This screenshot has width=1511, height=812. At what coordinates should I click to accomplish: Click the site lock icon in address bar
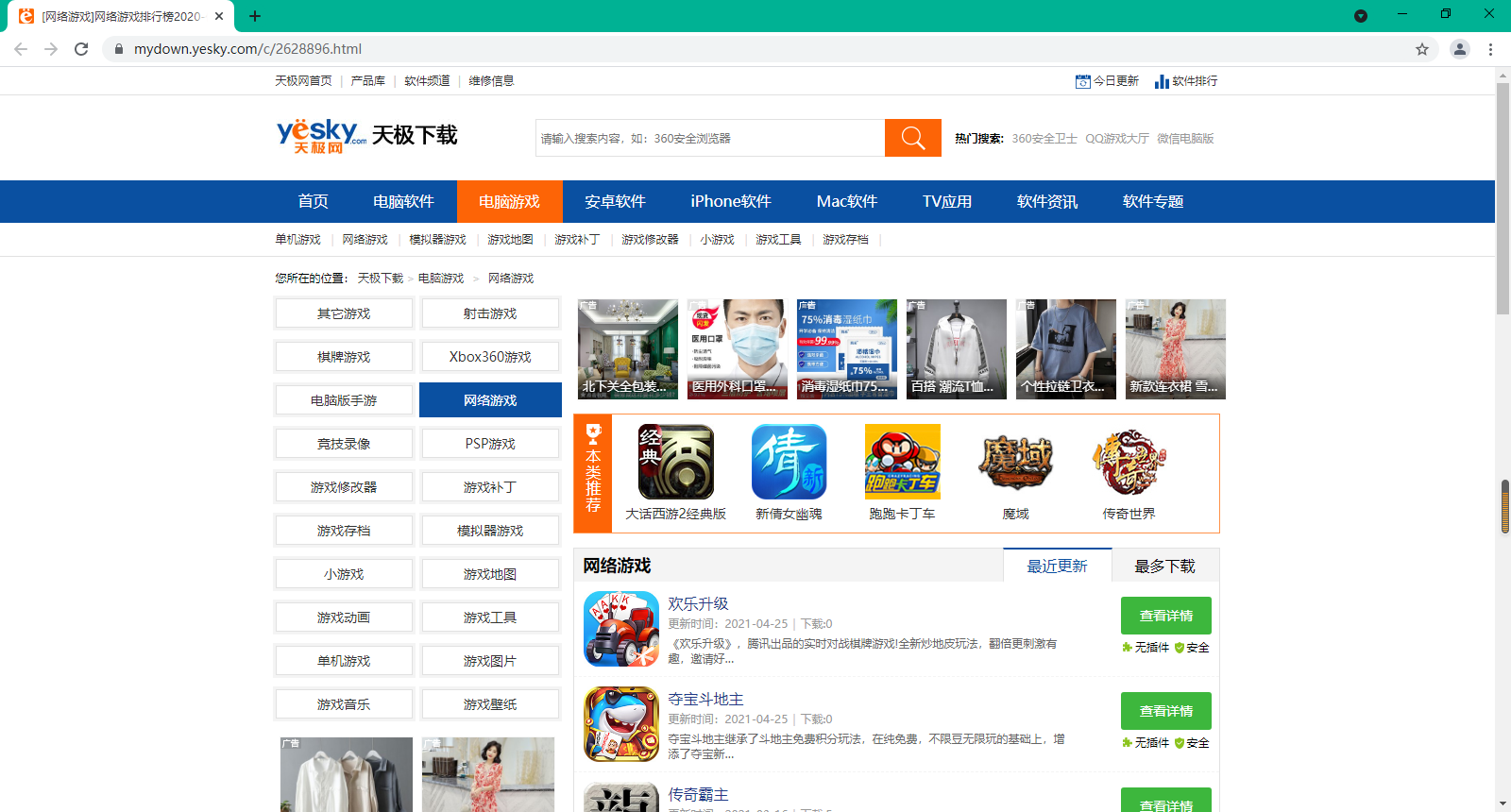[x=118, y=49]
